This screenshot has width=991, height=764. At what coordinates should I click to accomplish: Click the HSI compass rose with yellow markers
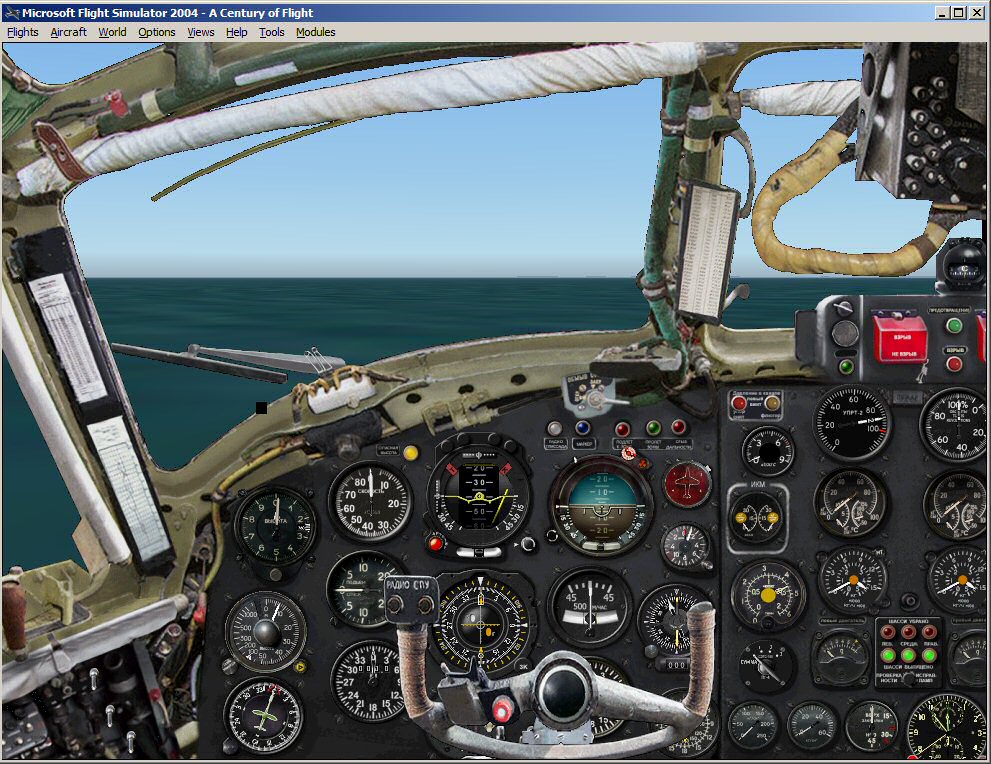click(482, 626)
